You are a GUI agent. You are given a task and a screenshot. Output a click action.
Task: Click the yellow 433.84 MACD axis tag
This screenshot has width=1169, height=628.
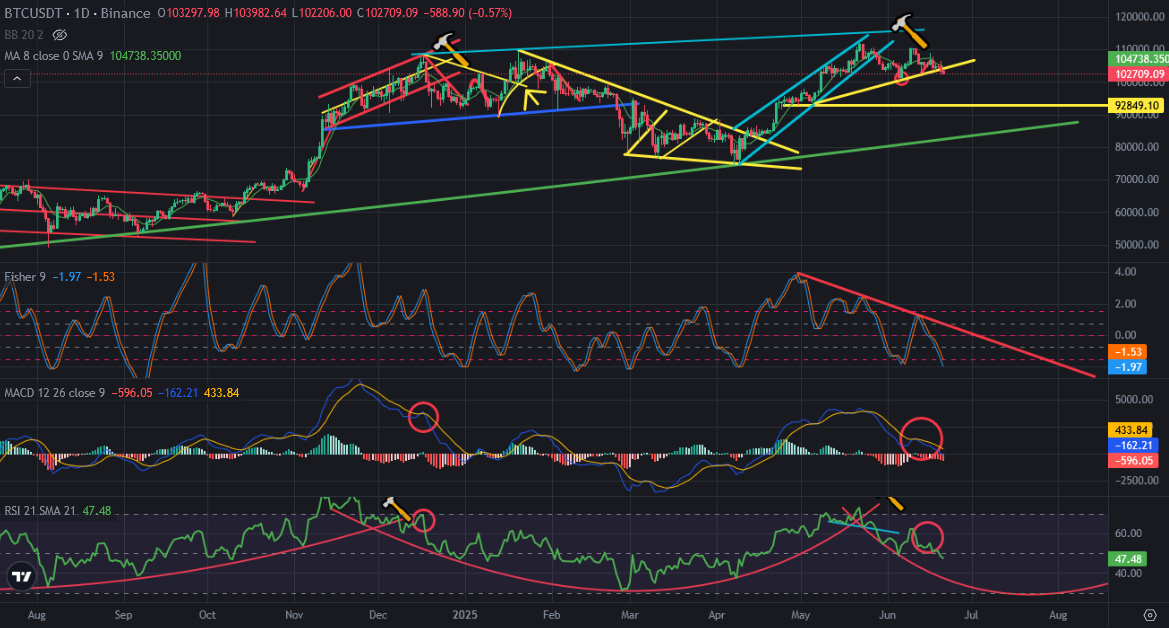click(x=1132, y=430)
